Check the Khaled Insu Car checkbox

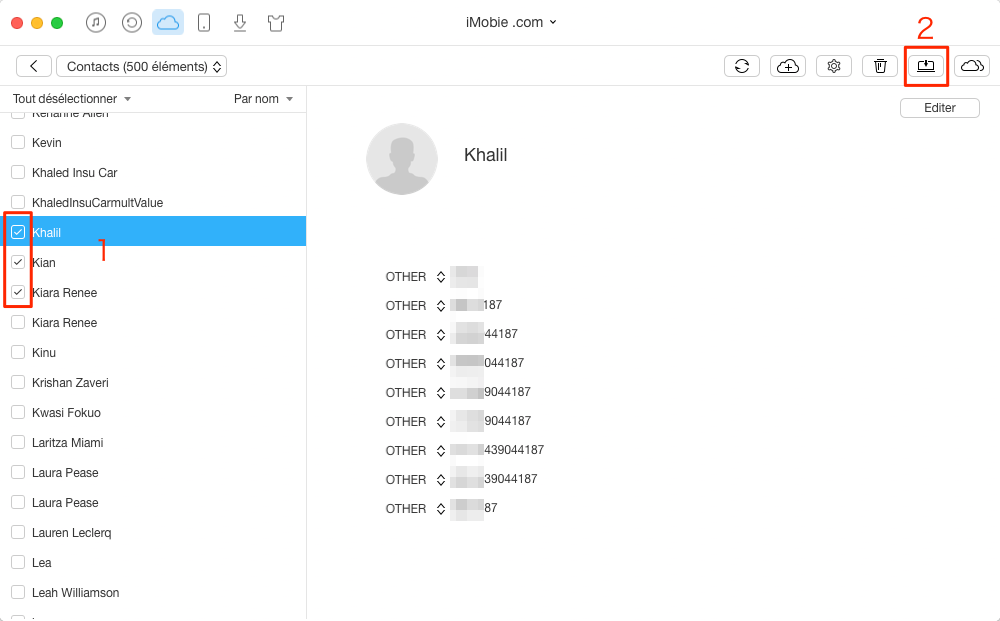[18, 172]
